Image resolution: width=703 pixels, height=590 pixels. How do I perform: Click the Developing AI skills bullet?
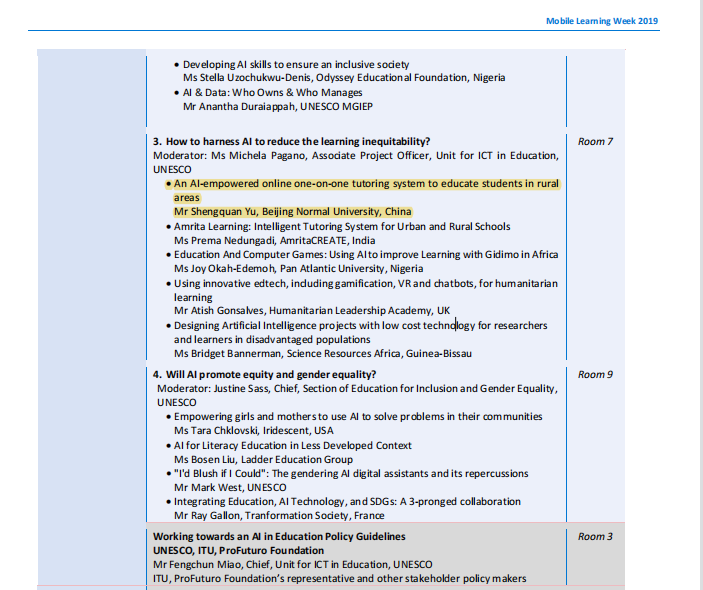tap(296, 64)
